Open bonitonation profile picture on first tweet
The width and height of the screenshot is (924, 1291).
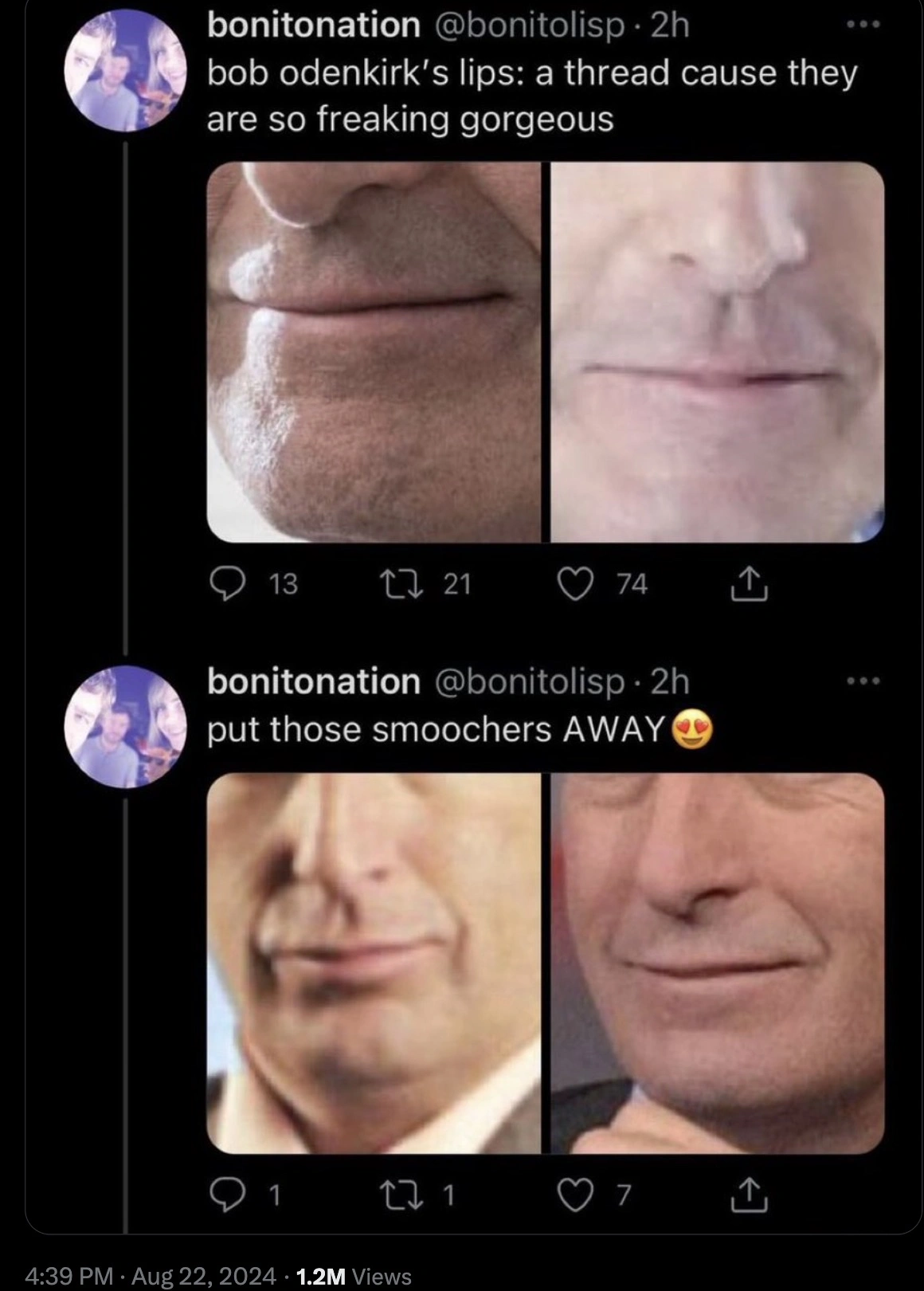(x=125, y=70)
